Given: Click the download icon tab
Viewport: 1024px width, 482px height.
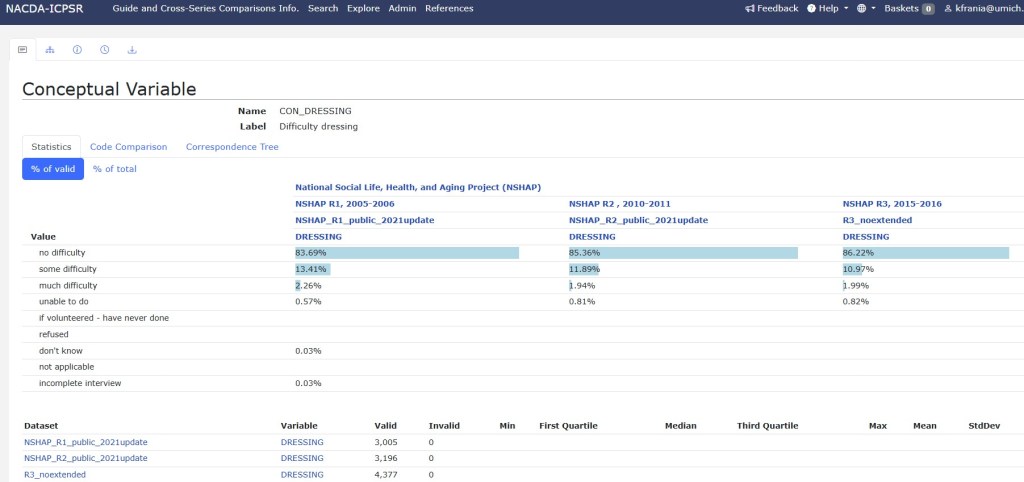Looking at the screenshot, I should pyautogui.click(x=132, y=49).
